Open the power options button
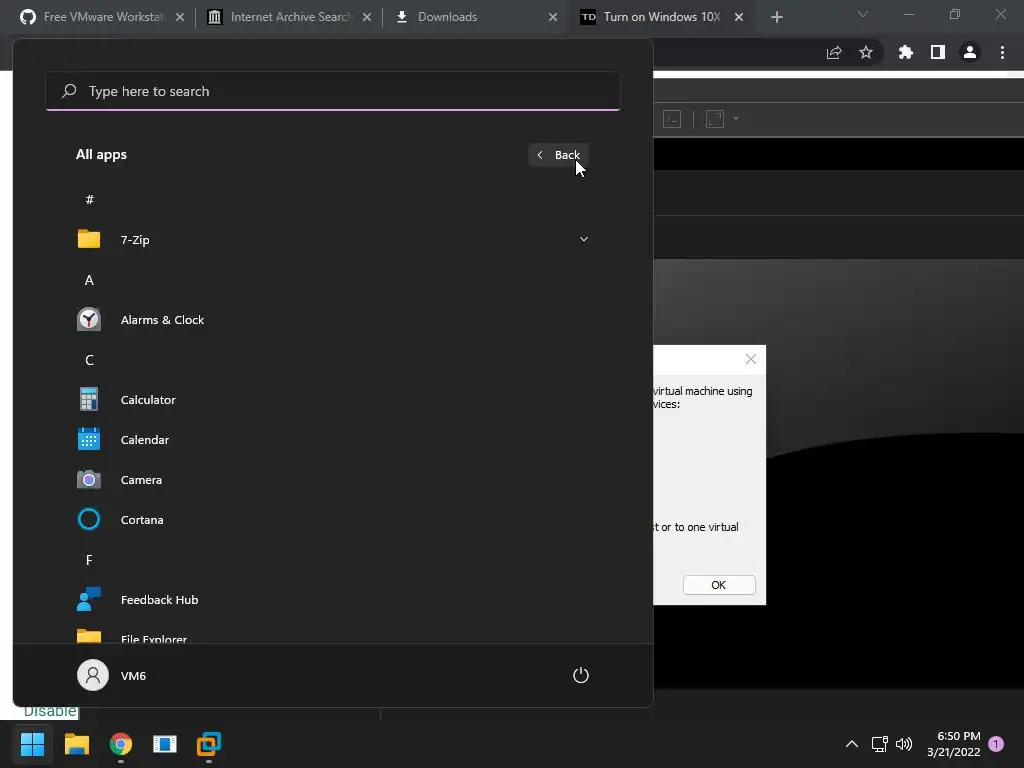This screenshot has height=768, width=1024. (x=581, y=675)
